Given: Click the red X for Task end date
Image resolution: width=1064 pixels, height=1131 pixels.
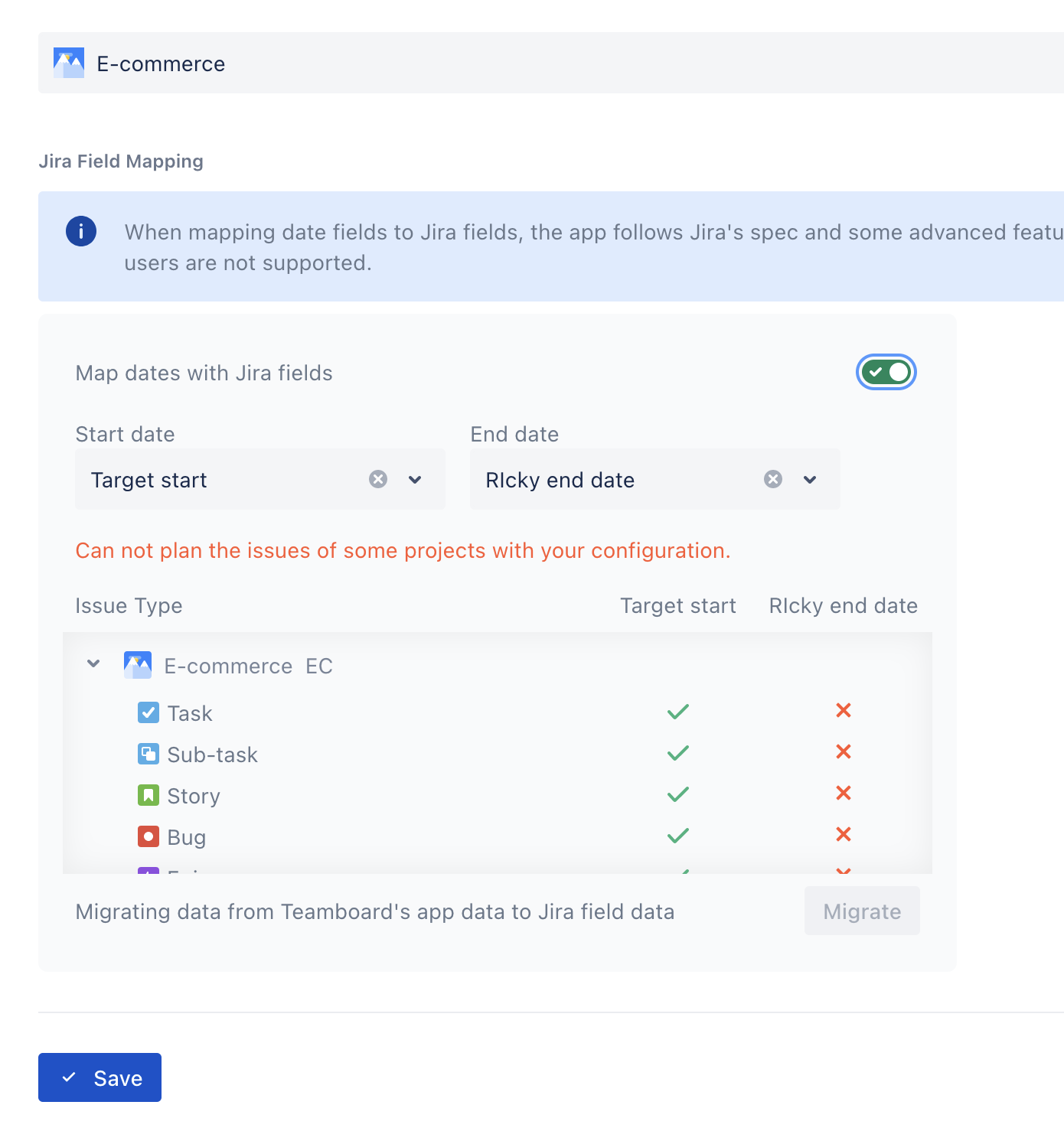Looking at the screenshot, I should [843, 711].
